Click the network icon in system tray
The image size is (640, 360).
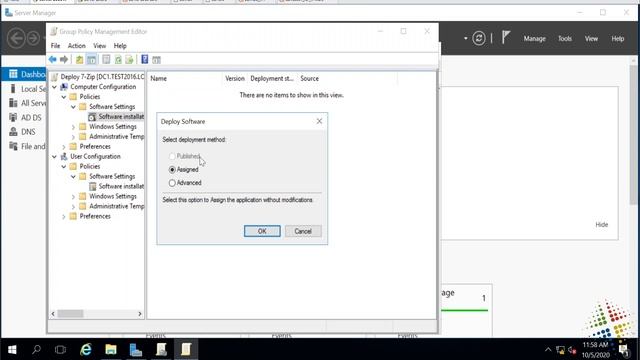click(x=560, y=350)
